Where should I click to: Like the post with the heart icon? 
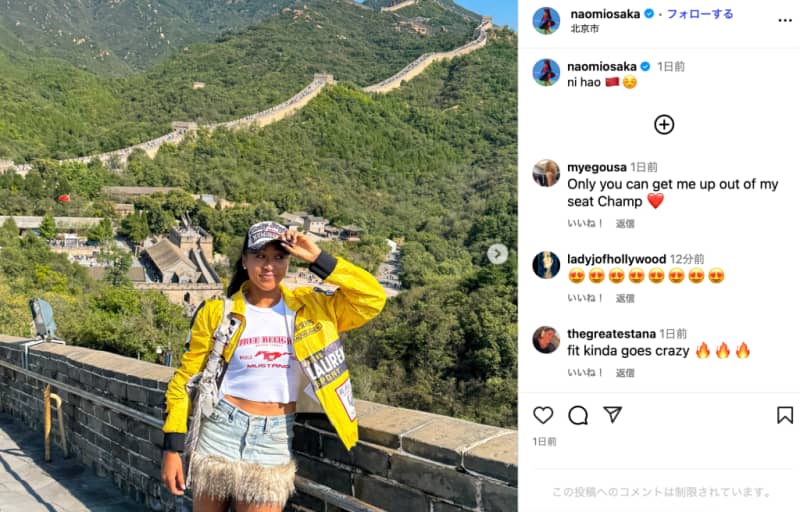[543, 415]
